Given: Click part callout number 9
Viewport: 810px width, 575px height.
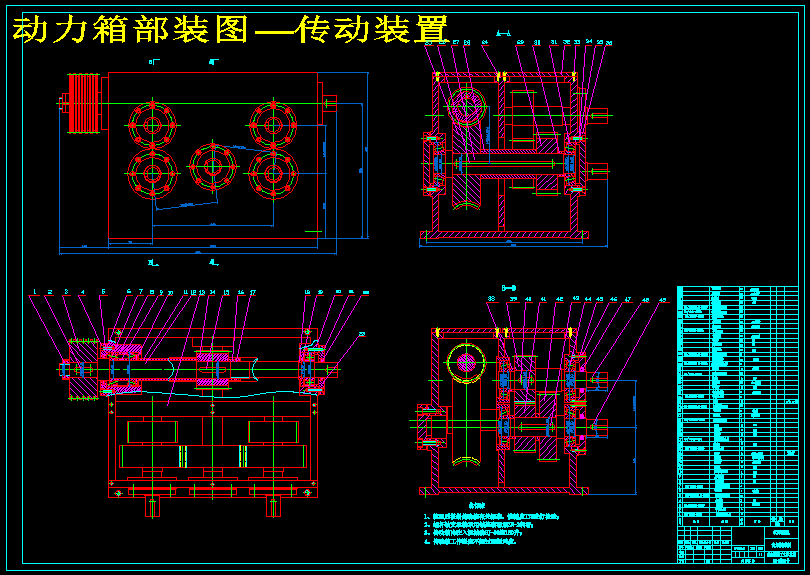Looking at the screenshot, I should pos(161,292).
